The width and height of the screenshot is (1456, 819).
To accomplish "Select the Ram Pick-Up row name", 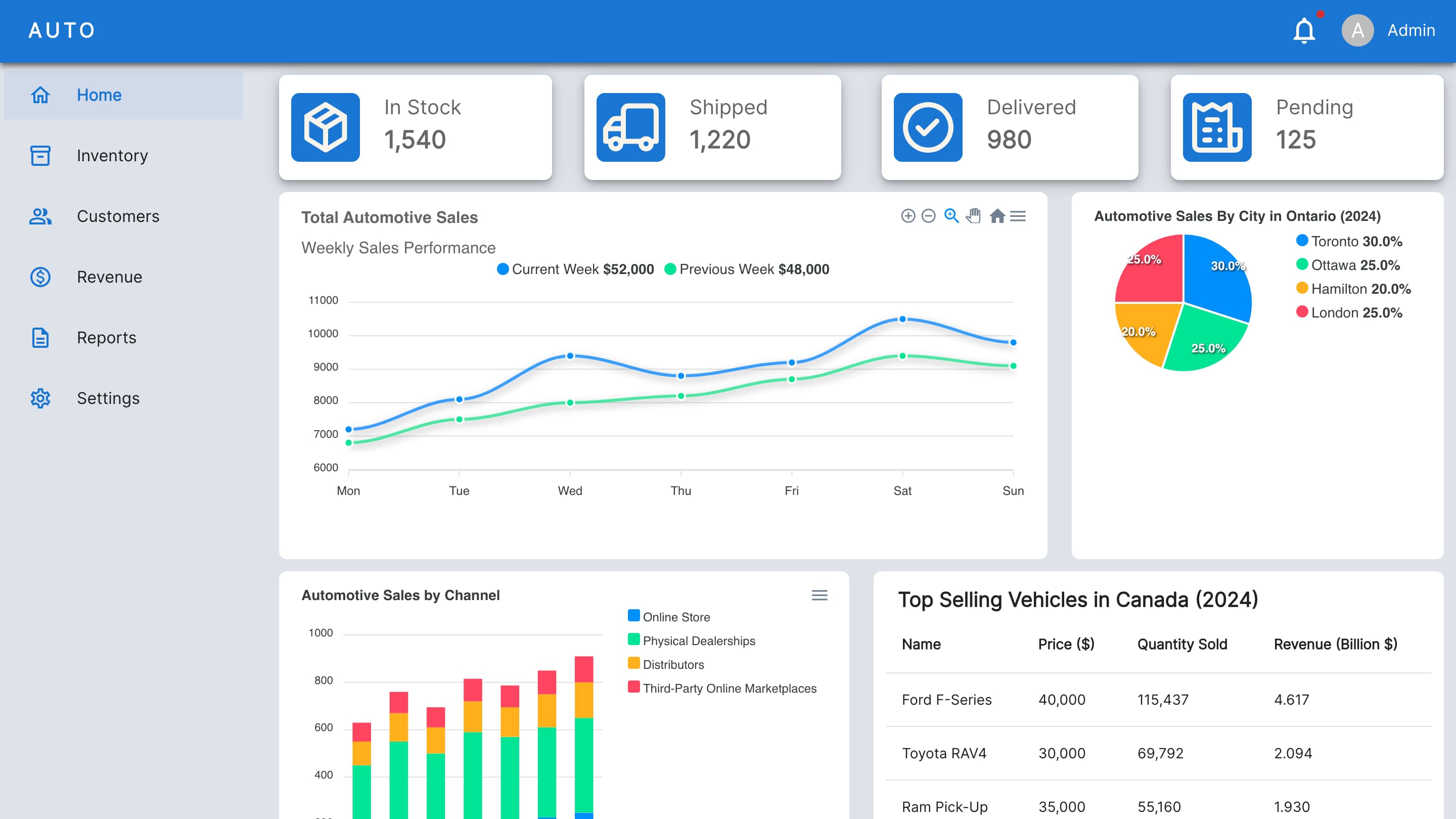I will point(945,807).
